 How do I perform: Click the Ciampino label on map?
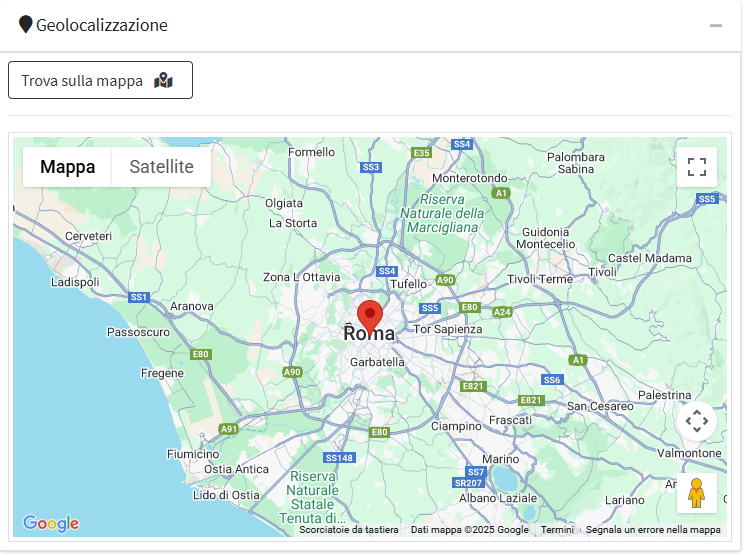coord(456,426)
